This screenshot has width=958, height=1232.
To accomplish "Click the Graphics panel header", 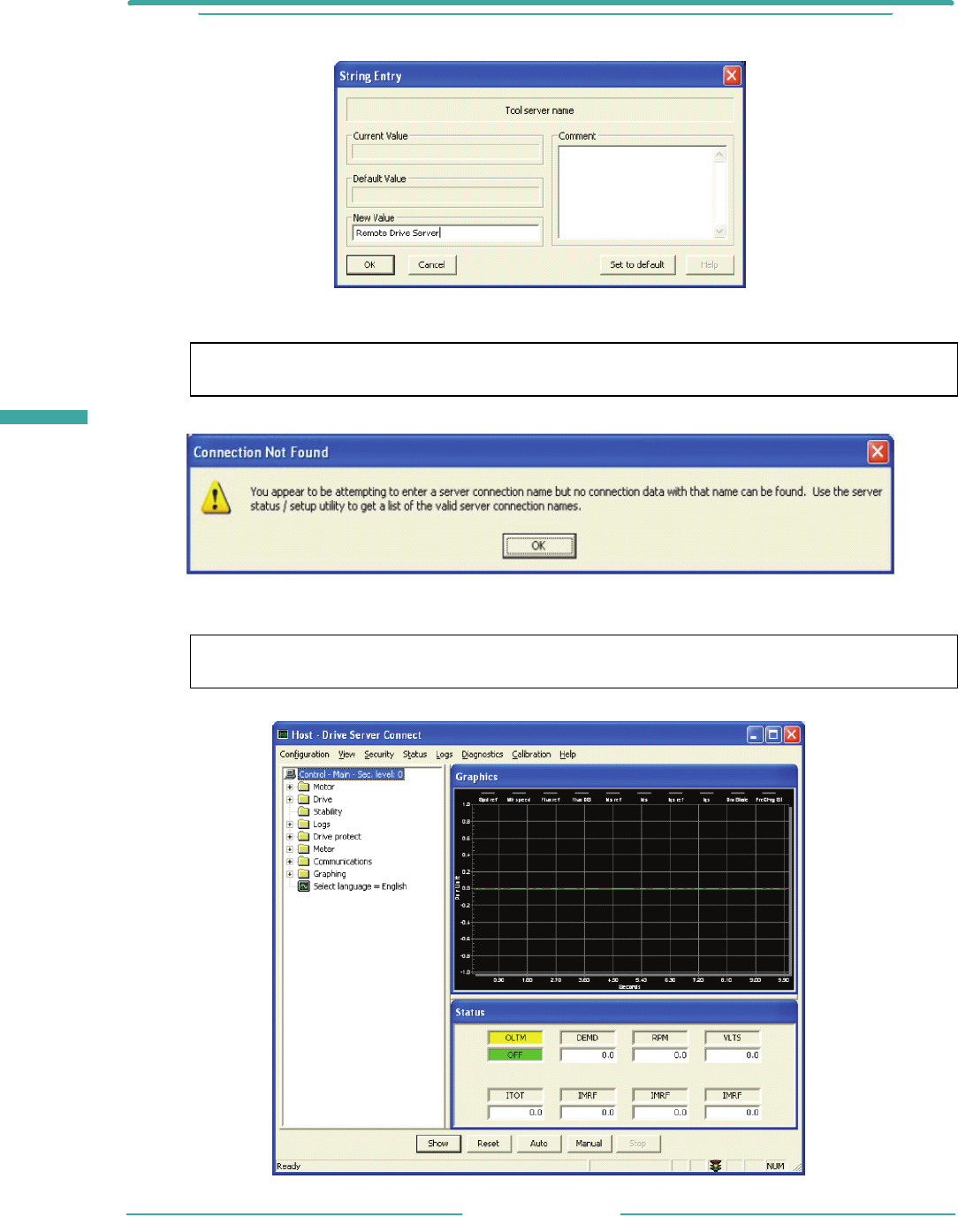I will [x=624, y=777].
